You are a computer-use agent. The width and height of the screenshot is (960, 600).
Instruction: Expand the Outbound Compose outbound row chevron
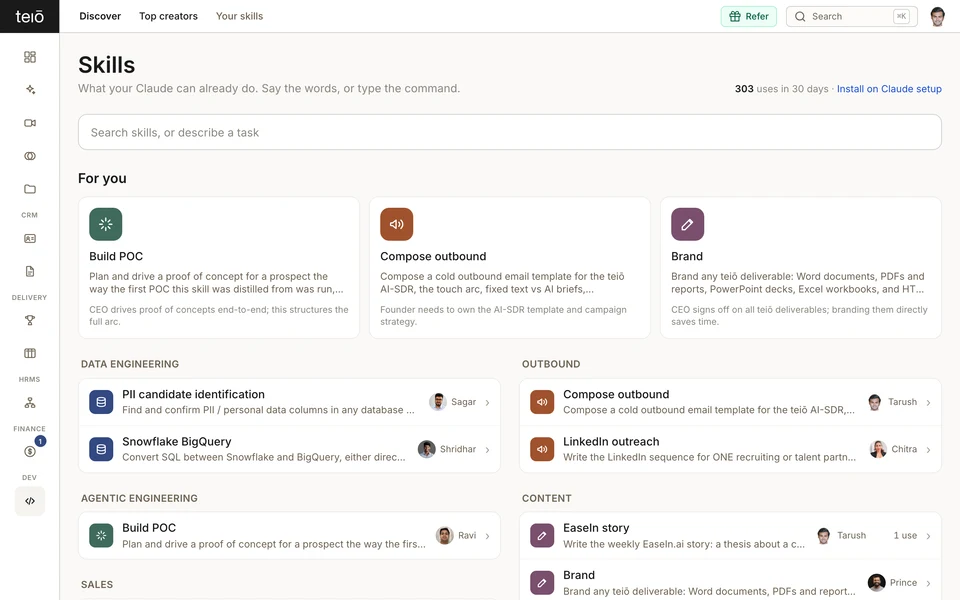coord(928,402)
